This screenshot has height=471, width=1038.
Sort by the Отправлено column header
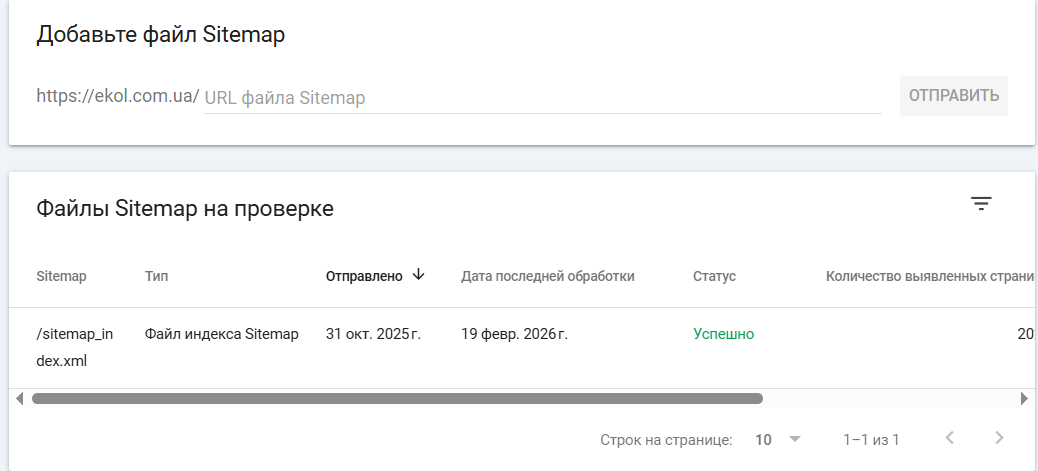pos(364,276)
